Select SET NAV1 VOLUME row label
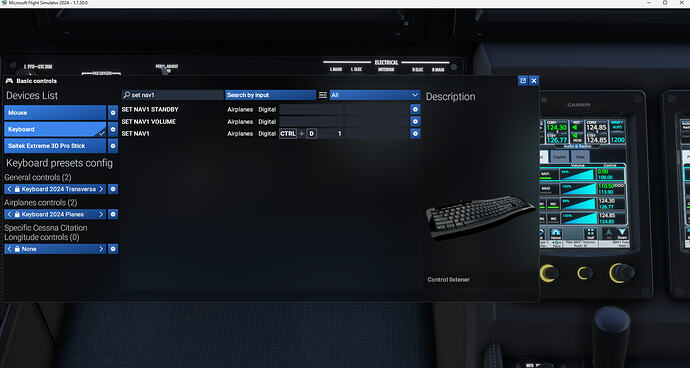The width and height of the screenshot is (690, 368). click(149, 121)
